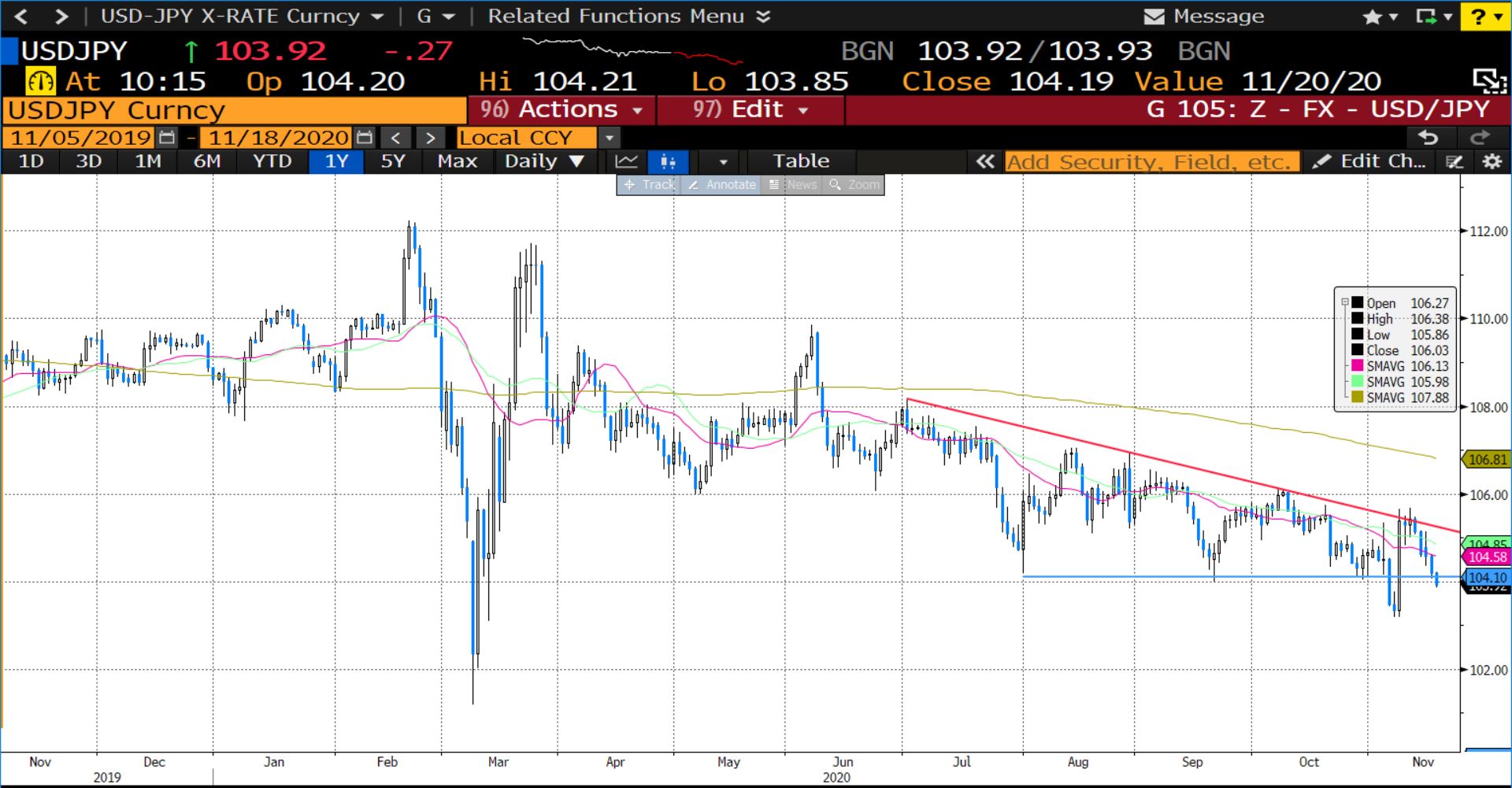Click the olive SMAVG 107.88 legend swatch
1512x788 pixels.
click(1357, 398)
